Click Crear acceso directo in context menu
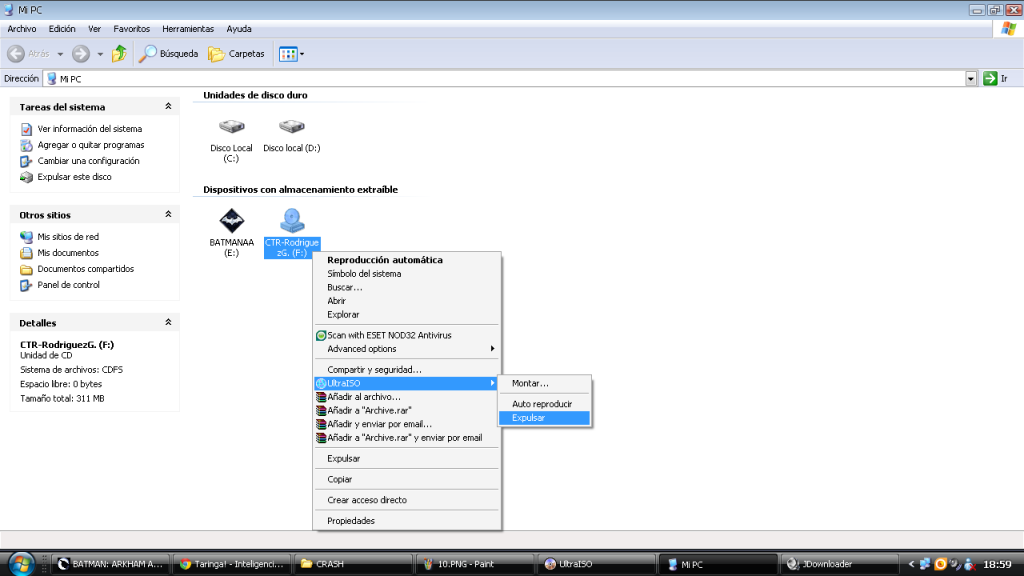Screen dimensions: 1024x576 point(406,500)
